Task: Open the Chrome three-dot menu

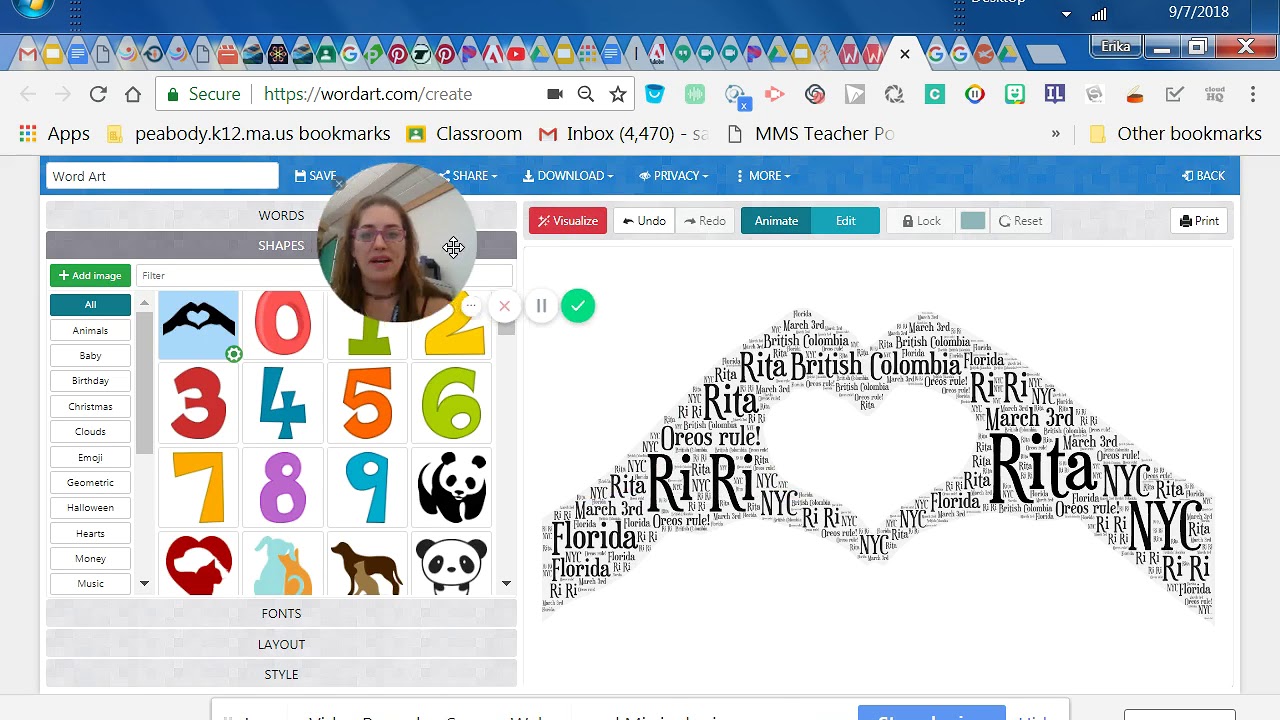Action: click(x=1253, y=94)
